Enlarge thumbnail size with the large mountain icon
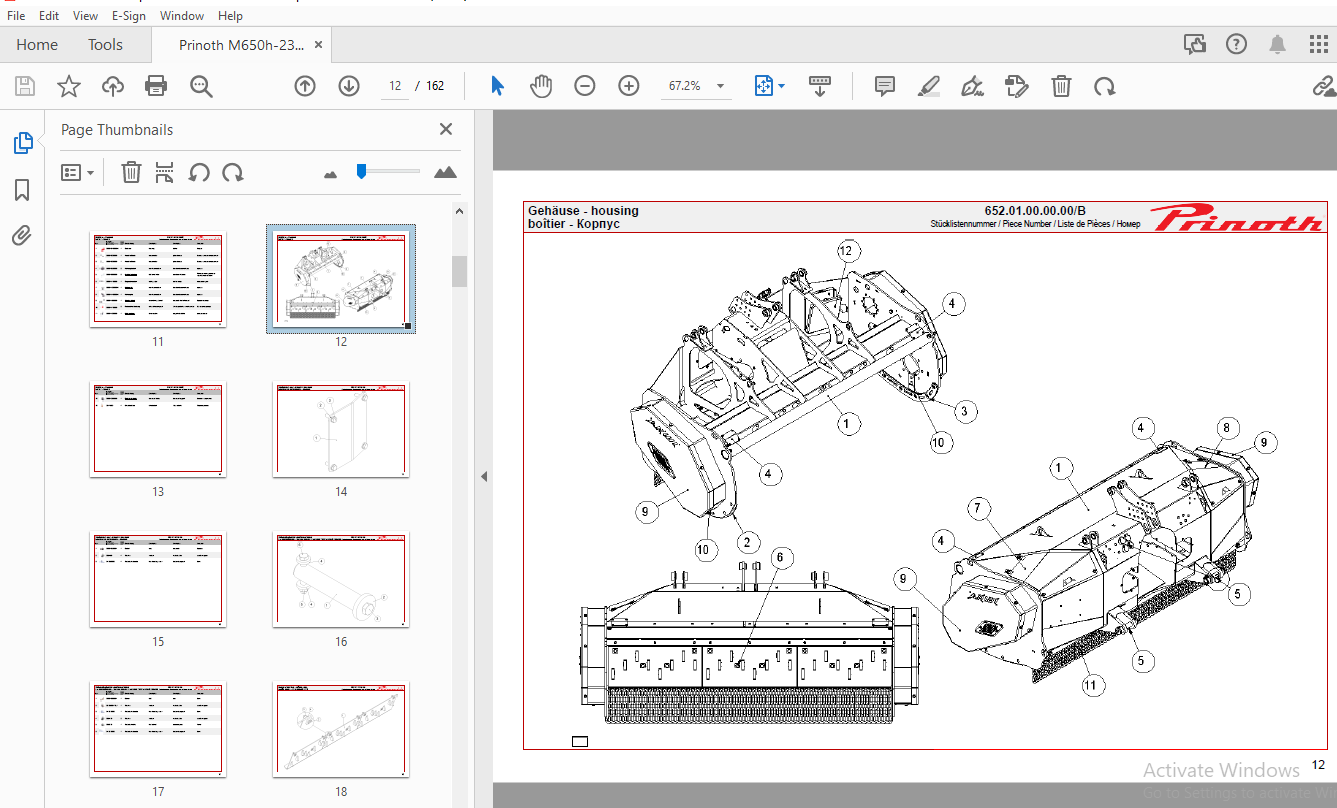The height and width of the screenshot is (808, 1337). [x=445, y=172]
